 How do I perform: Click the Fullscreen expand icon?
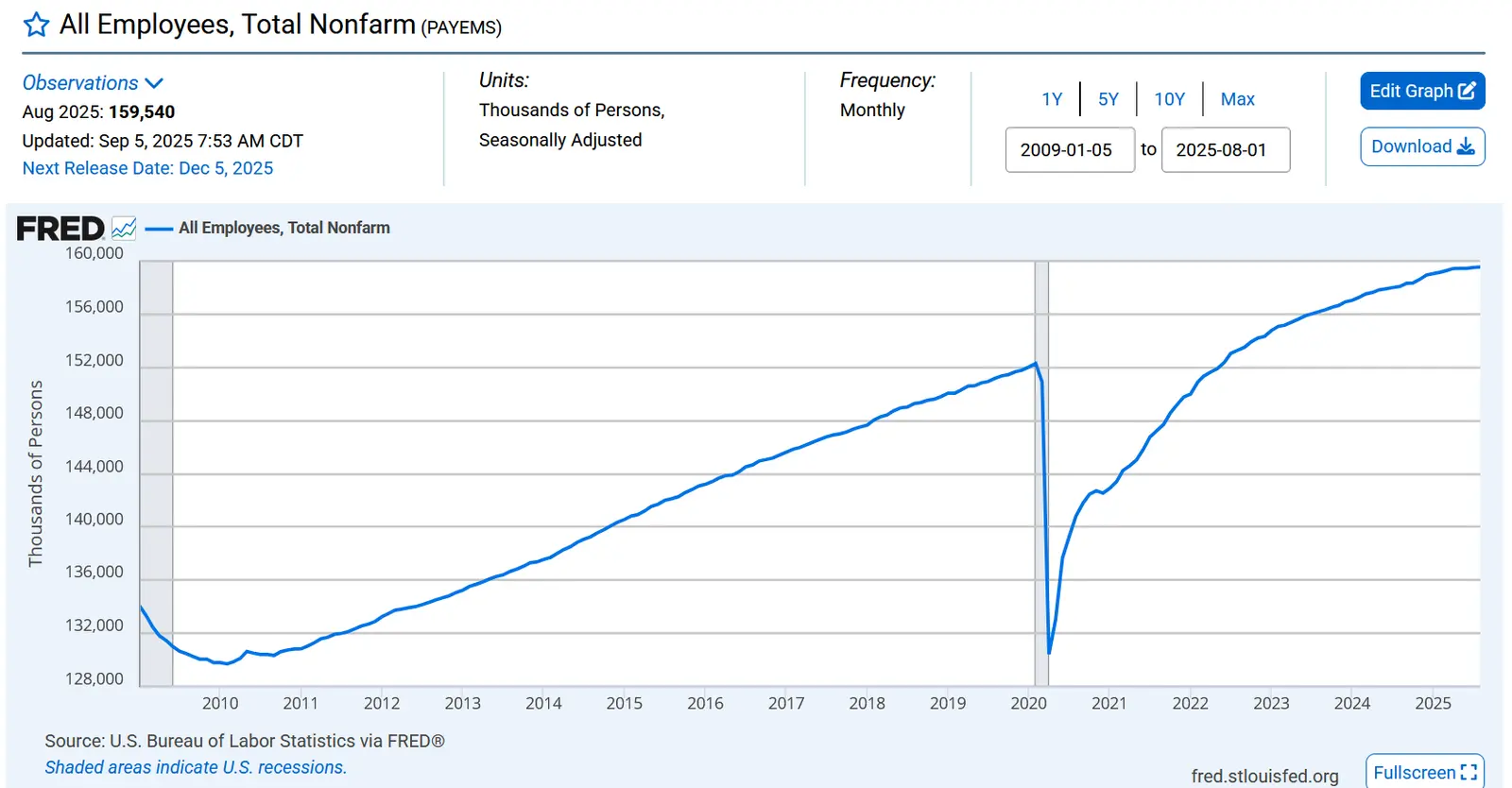[x=1469, y=772]
